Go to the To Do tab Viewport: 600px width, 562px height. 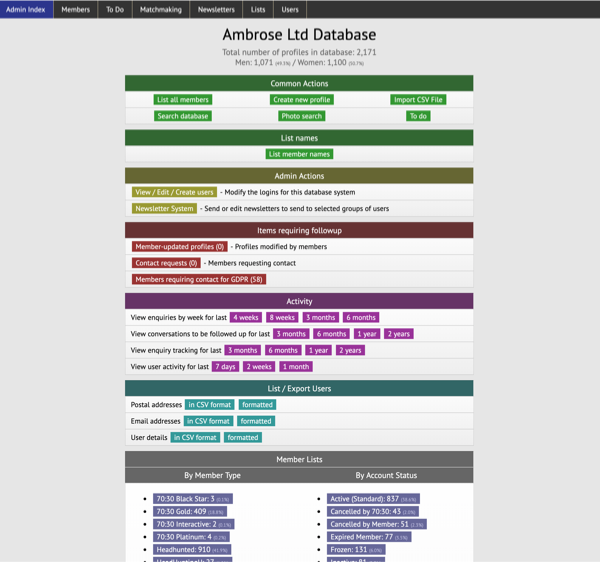115,10
